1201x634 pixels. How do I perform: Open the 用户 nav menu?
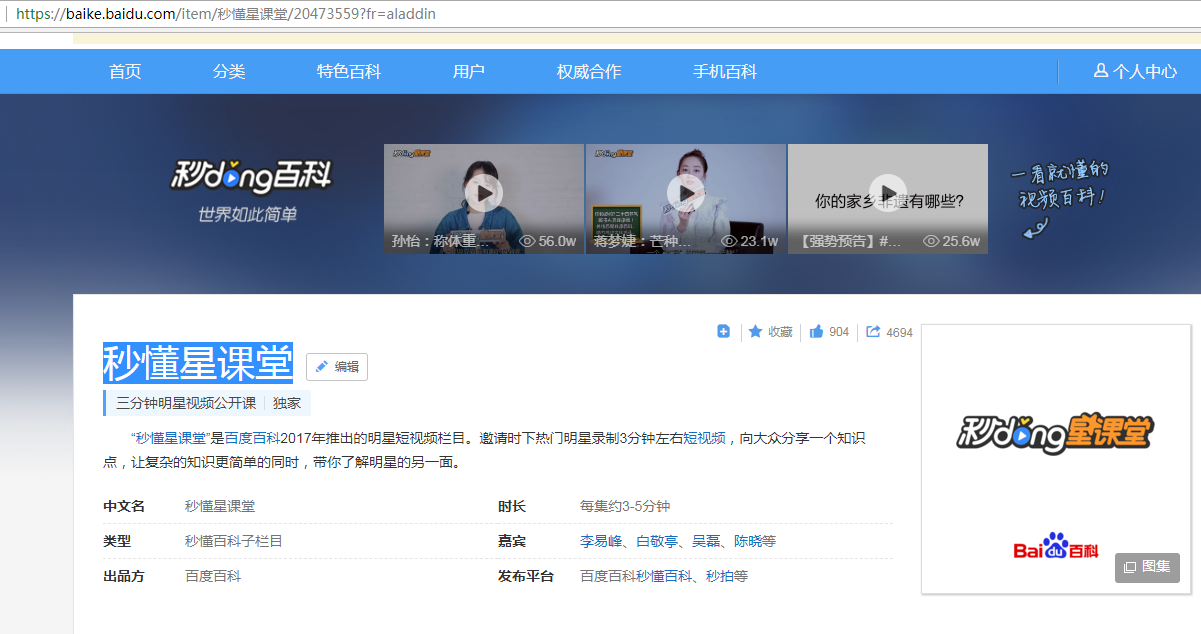[469, 72]
